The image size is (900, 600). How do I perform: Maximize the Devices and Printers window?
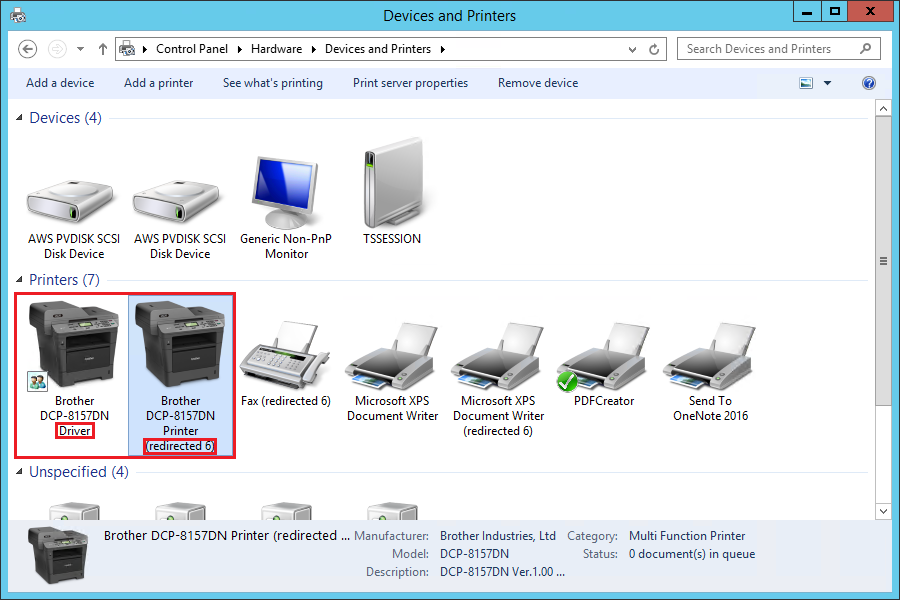(835, 11)
